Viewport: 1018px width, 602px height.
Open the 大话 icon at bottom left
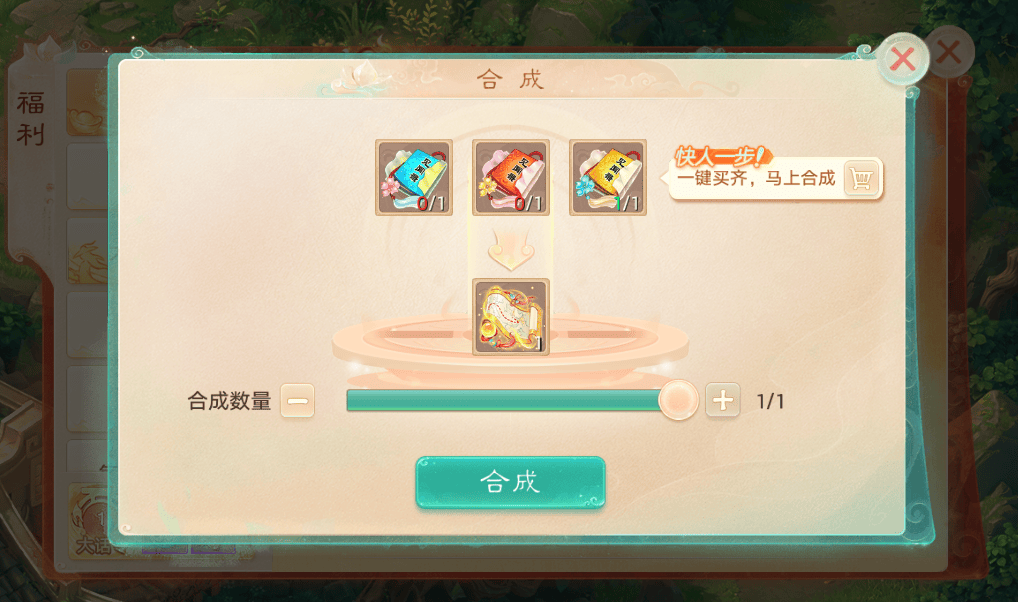(91, 521)
